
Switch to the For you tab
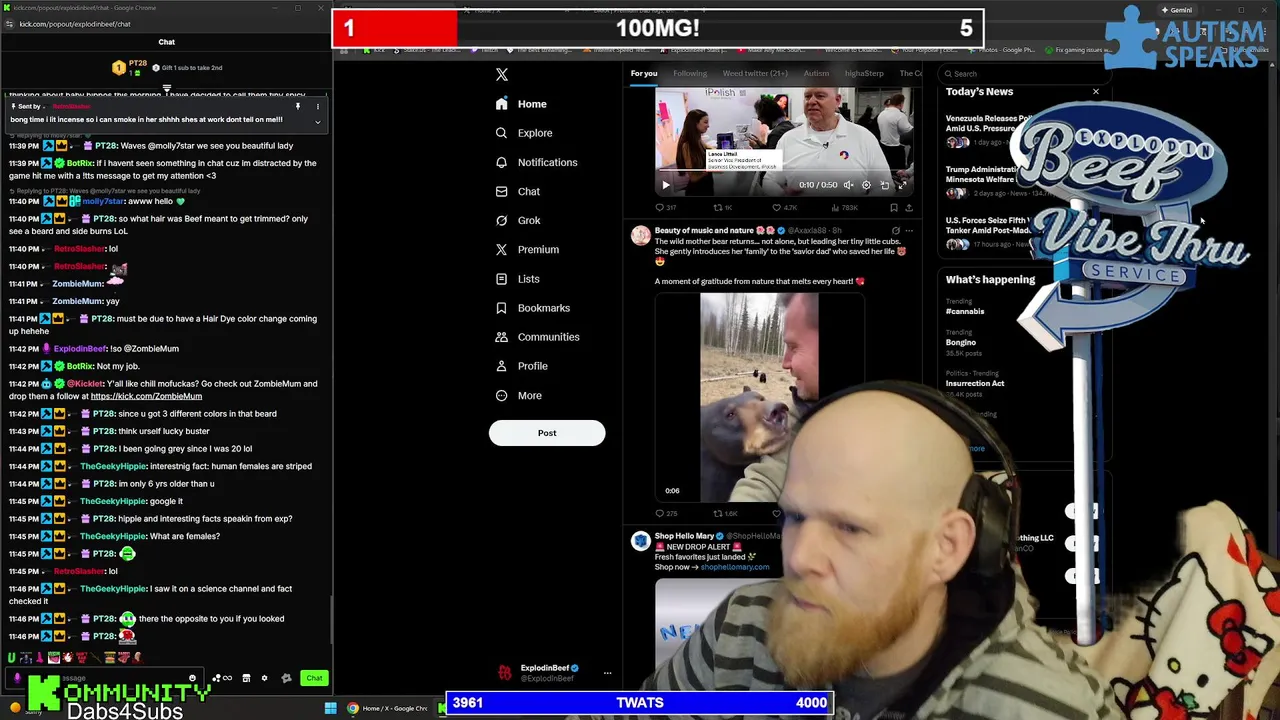[x=644, y=73]
